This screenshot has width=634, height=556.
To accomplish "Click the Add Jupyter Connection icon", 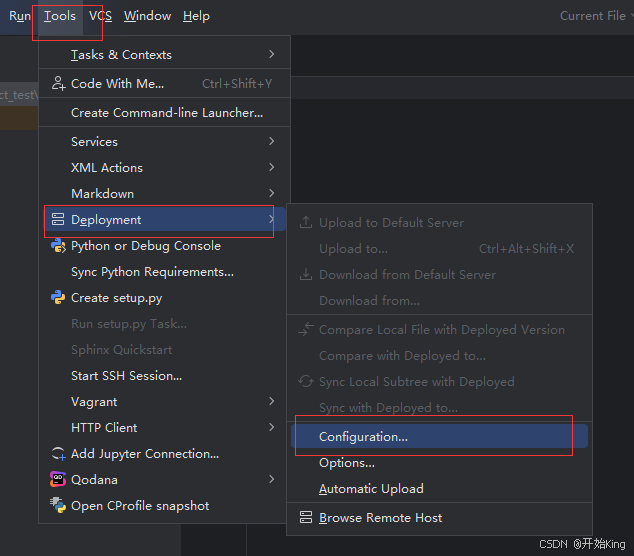I will pyautogui.click(x=58, y=454).
